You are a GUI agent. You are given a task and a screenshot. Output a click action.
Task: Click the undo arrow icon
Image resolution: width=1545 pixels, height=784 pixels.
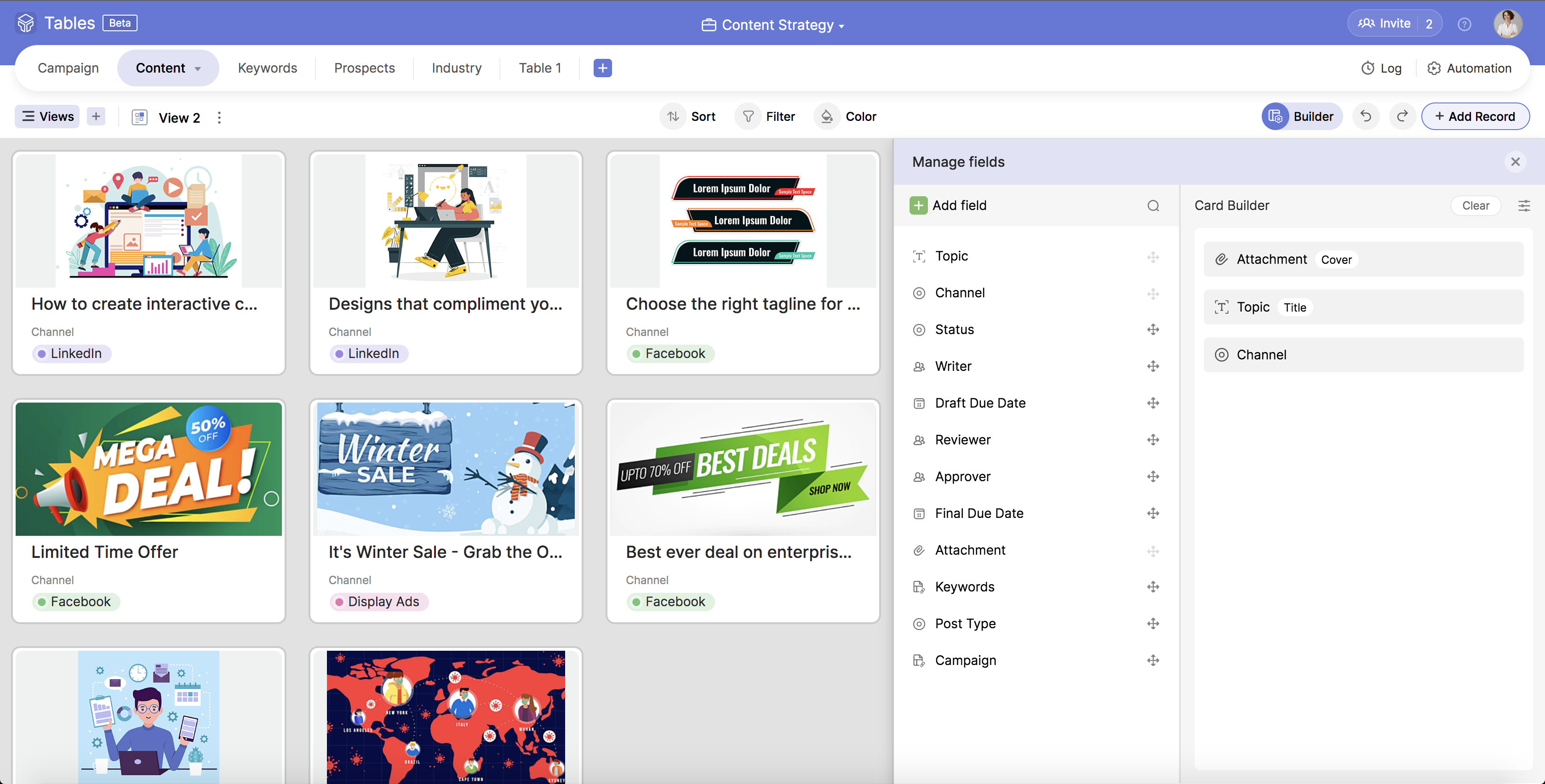tap(1366, 116)
